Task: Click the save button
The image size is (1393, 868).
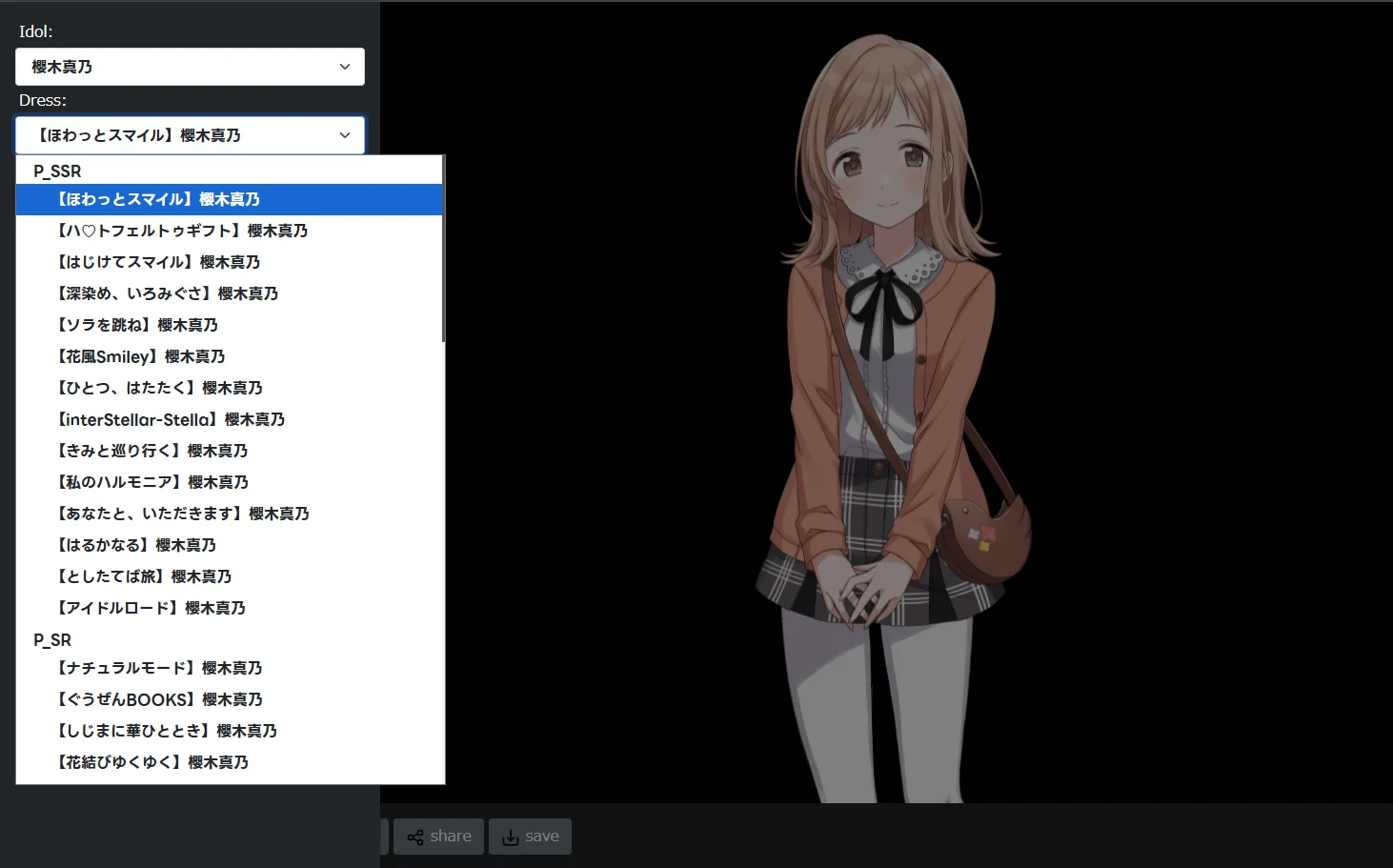Action: click(x=530, y=837)
